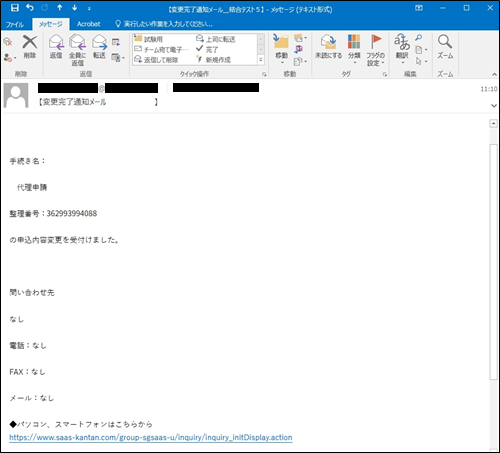Expand the Quick Steps gallery dropdown

[261, 60]
